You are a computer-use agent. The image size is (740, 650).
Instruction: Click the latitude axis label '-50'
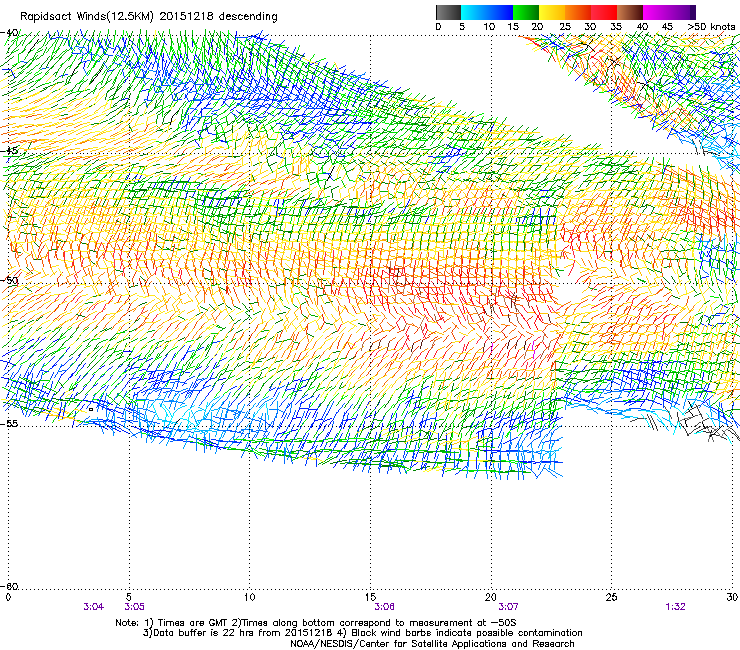(x=9, y=280)
